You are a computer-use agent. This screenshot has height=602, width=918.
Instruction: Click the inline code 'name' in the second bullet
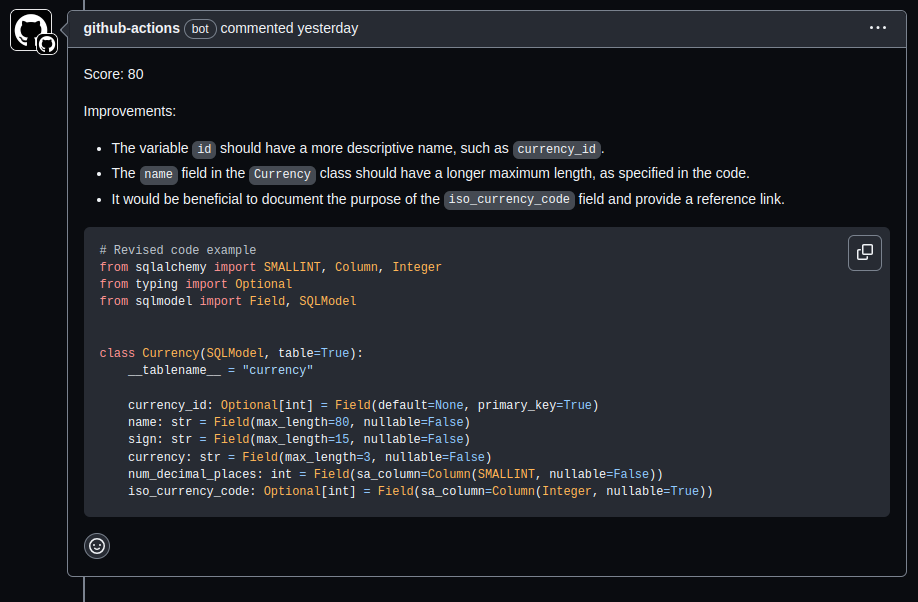pos(158,175)
